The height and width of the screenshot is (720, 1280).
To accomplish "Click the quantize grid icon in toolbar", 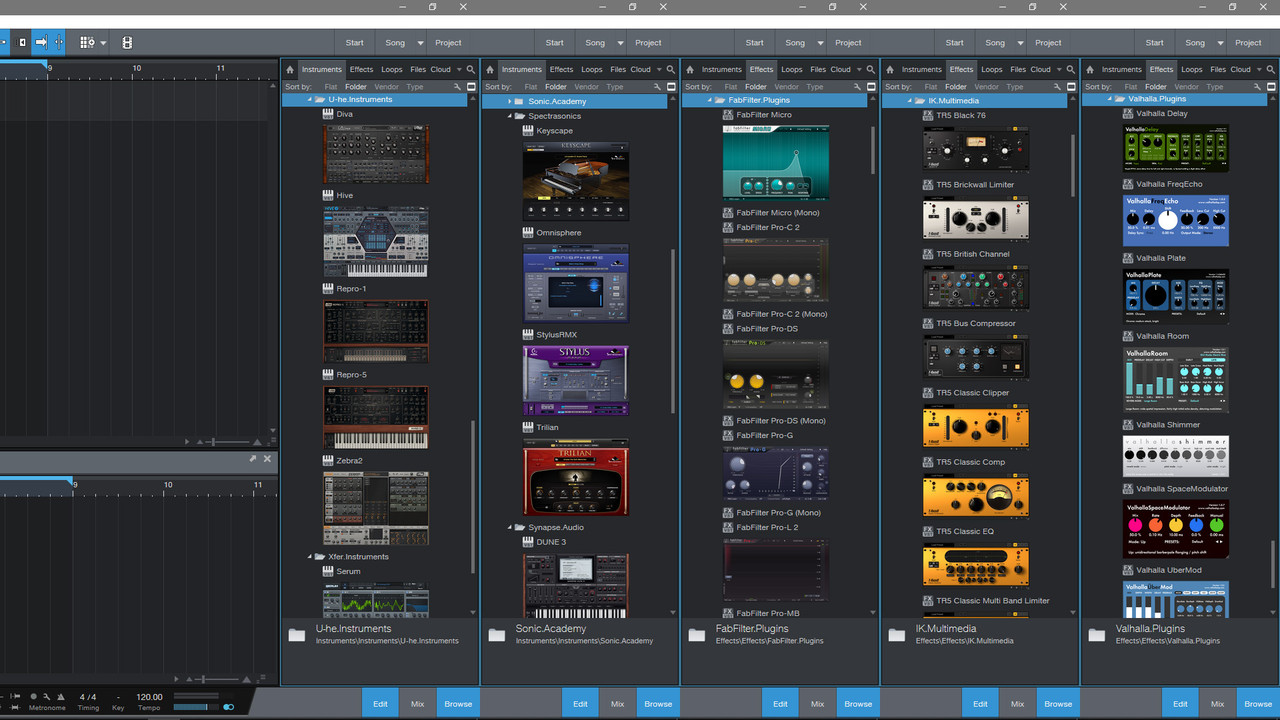I will tap(87, 43).
